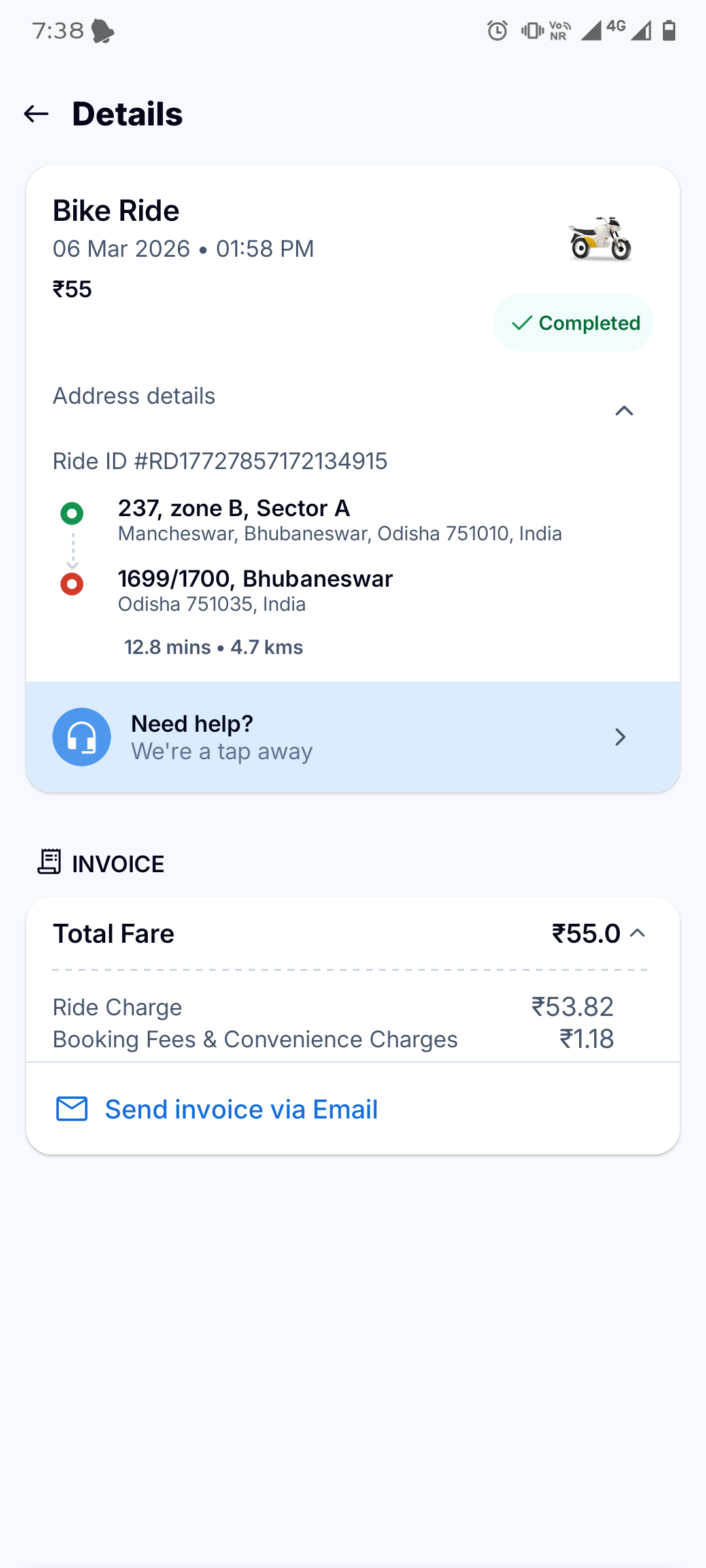Open the Need help support banner
706x1568 pixels.
coord(353,737)
